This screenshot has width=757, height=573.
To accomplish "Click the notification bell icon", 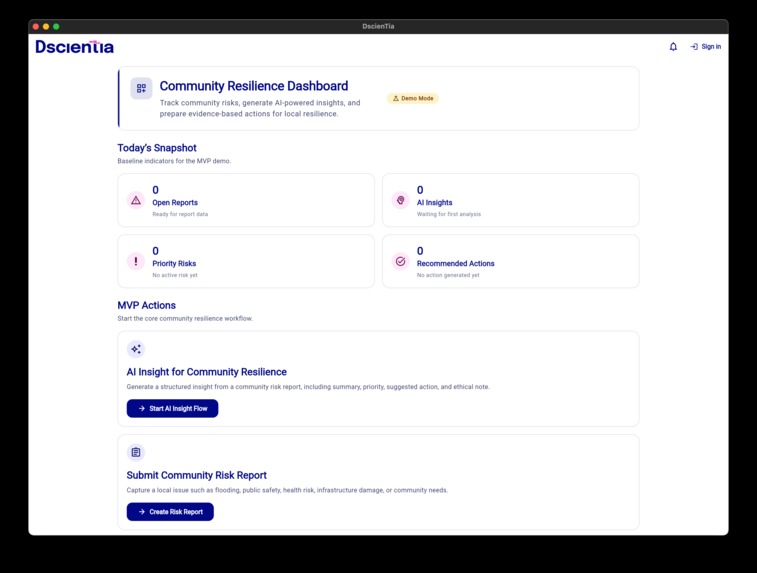I will tap(673, 47).
